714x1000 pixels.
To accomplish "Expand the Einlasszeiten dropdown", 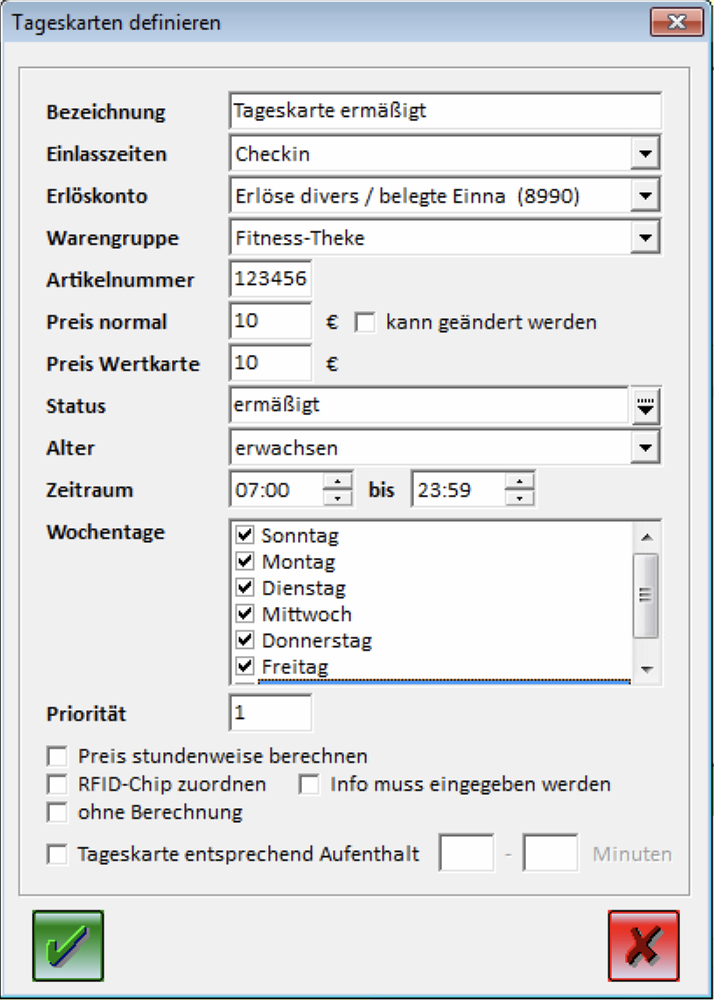I will tap(646, 154).
